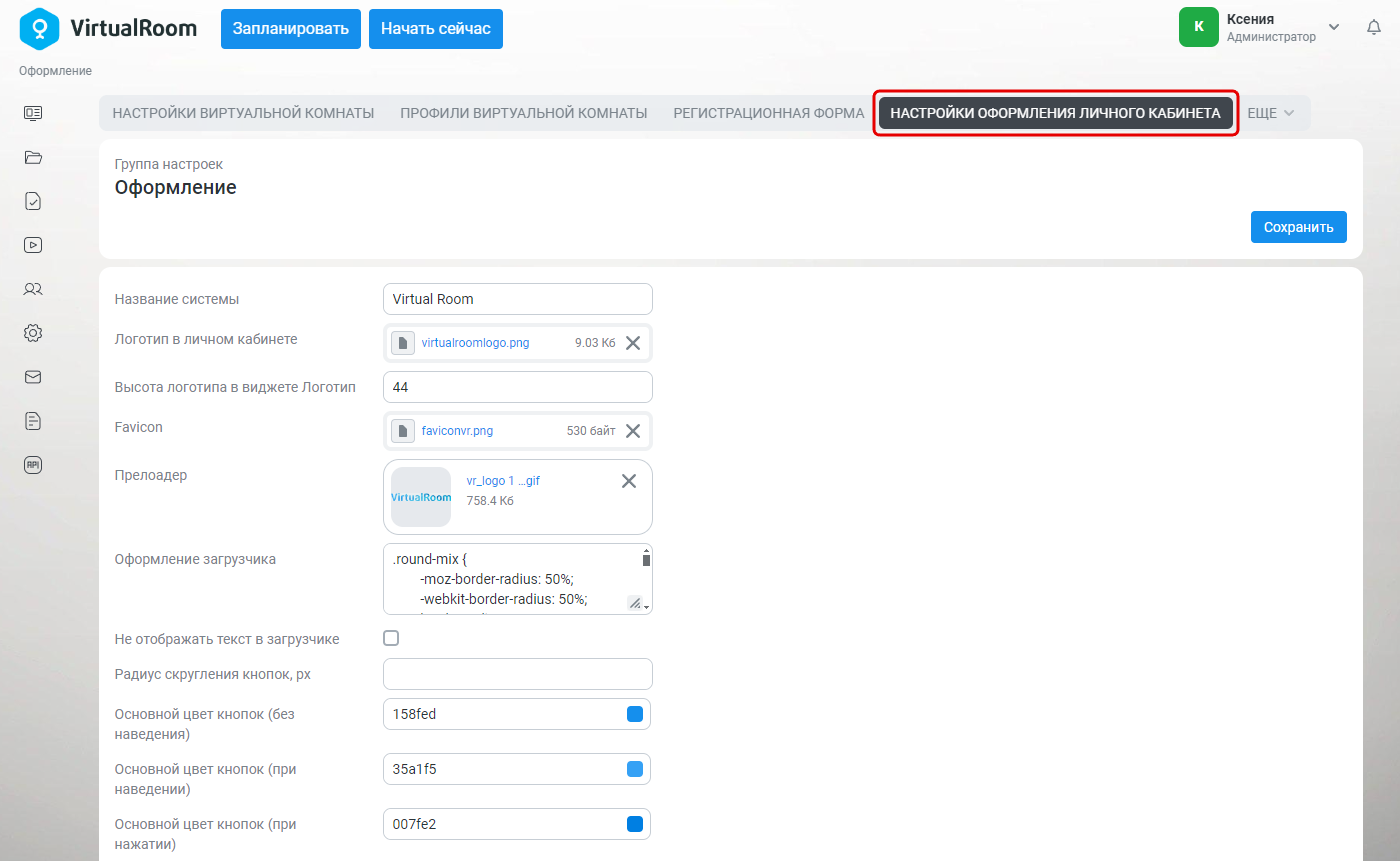Open the vr_logo 1 gif file link

pos(503,481)
